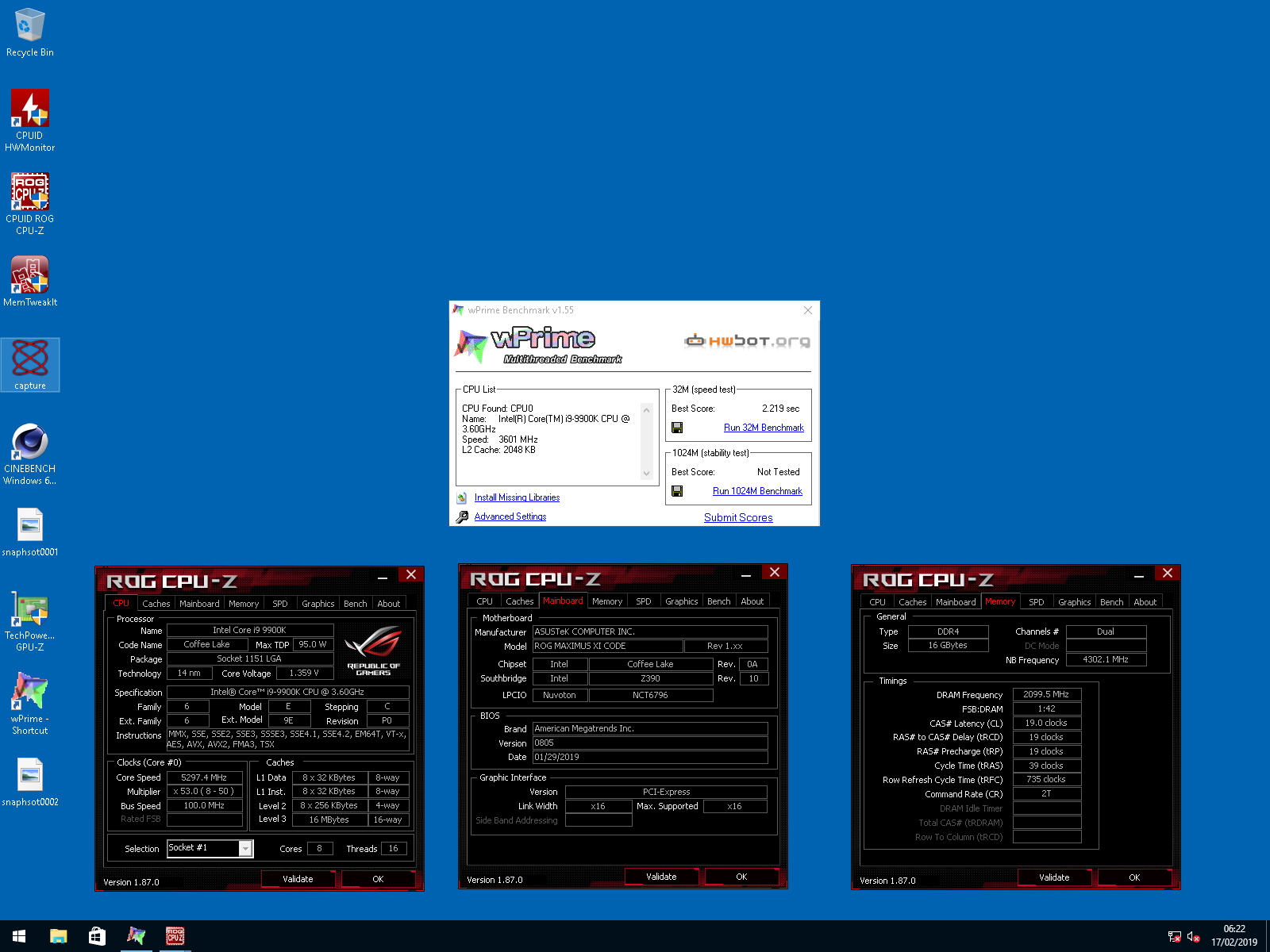Open File Explorer from the taskbar
Screen dimensions: 1270x952
(58, 936)
